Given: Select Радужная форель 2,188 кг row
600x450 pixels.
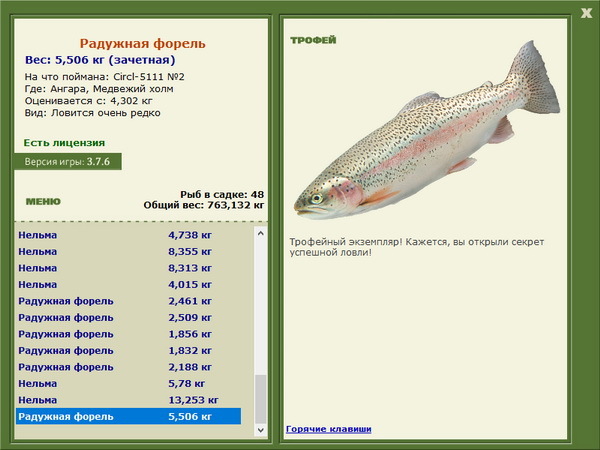Looking at the screenshot, I should (x=129, y=367).
